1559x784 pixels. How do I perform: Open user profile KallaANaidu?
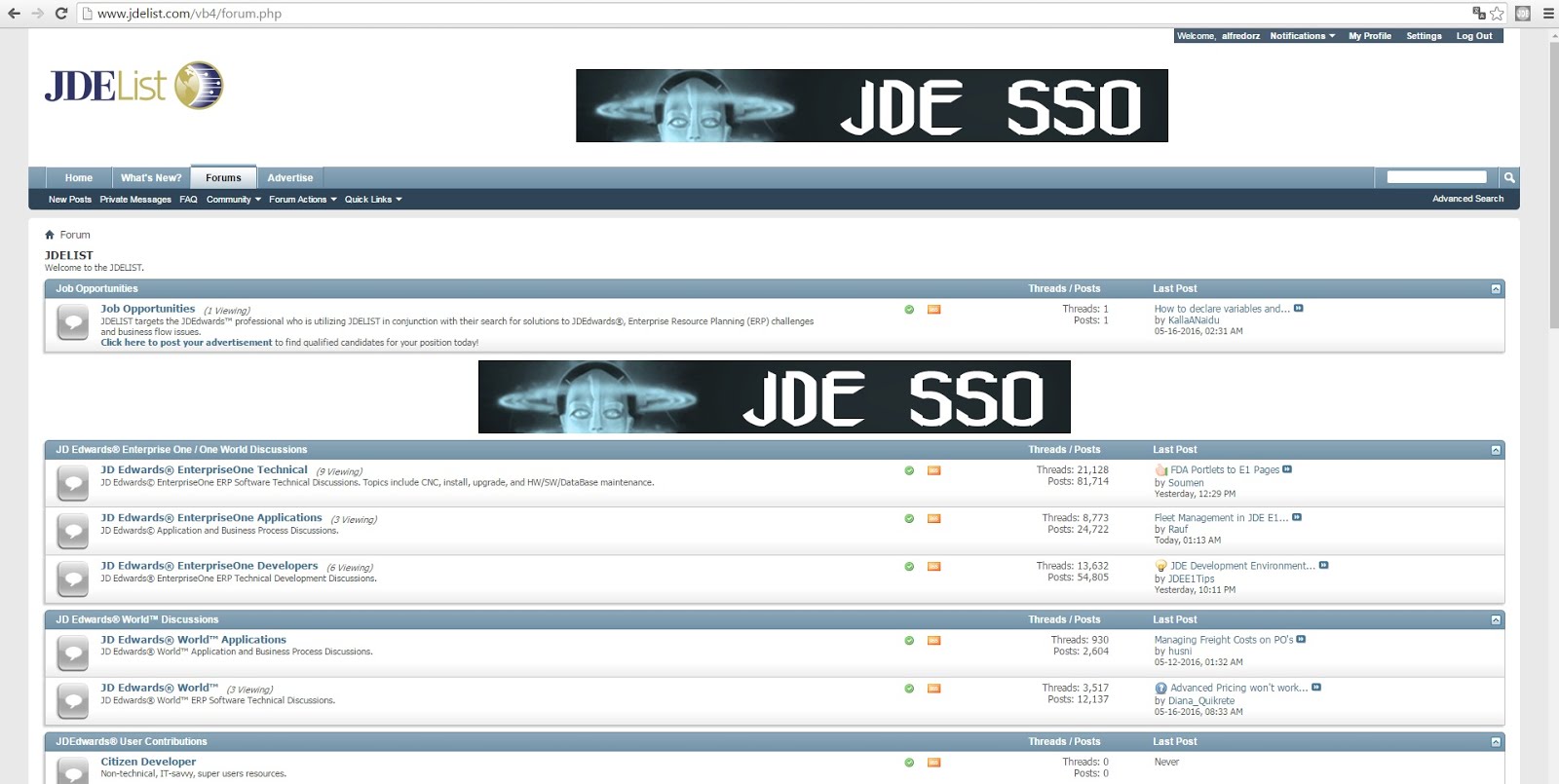[1194, 320]
